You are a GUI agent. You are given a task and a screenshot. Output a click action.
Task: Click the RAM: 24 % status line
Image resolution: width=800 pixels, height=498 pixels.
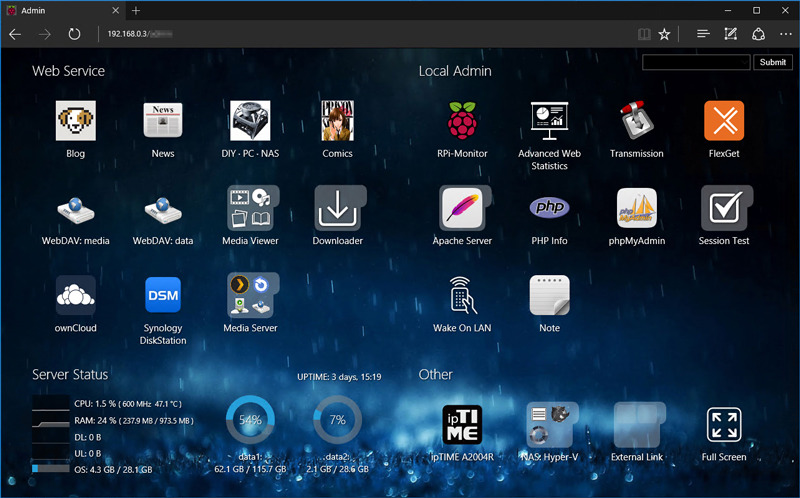(134, 420)
